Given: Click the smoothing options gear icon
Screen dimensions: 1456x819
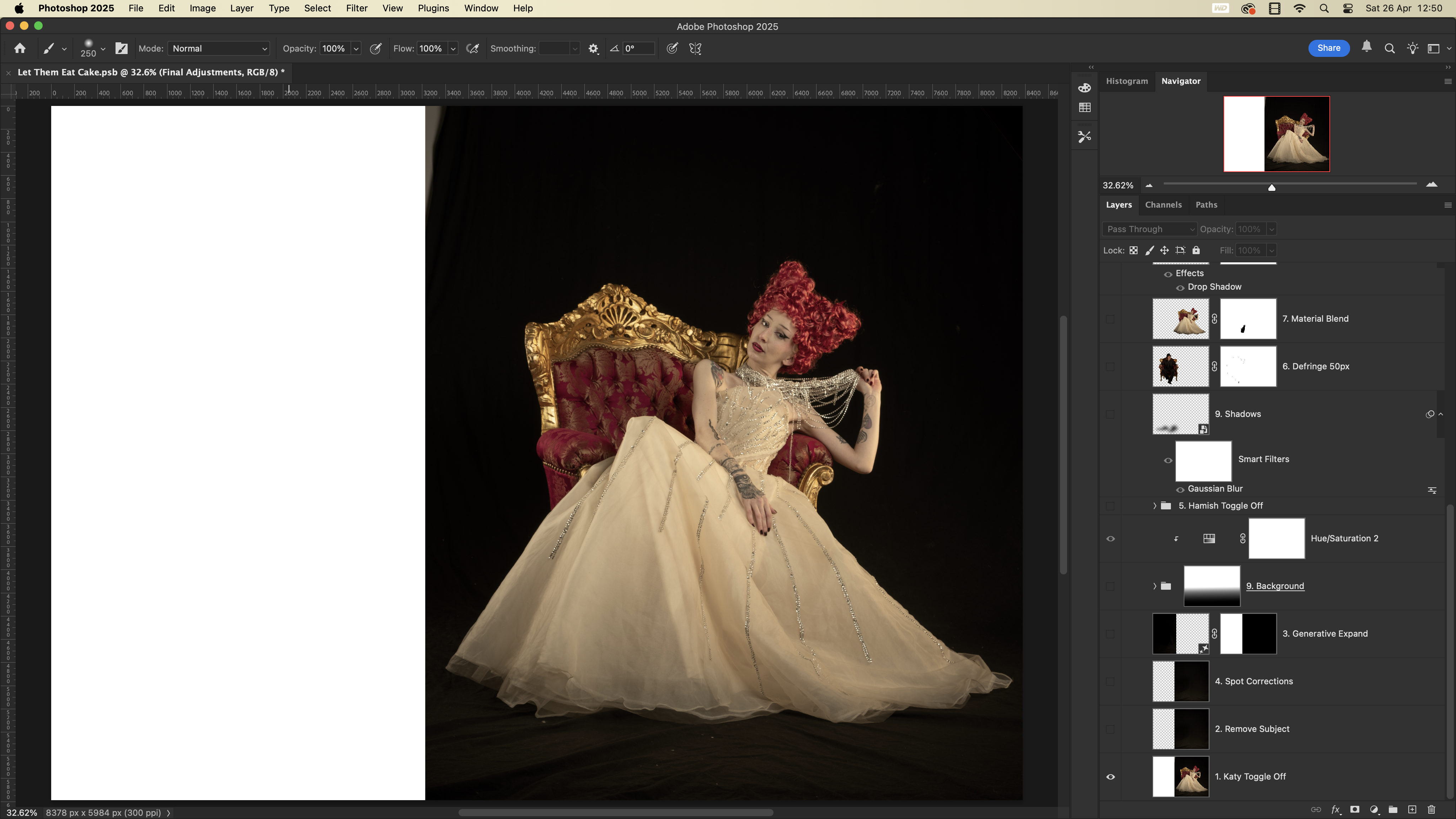Looking at the screenshot, I should (x=593, y=49).
